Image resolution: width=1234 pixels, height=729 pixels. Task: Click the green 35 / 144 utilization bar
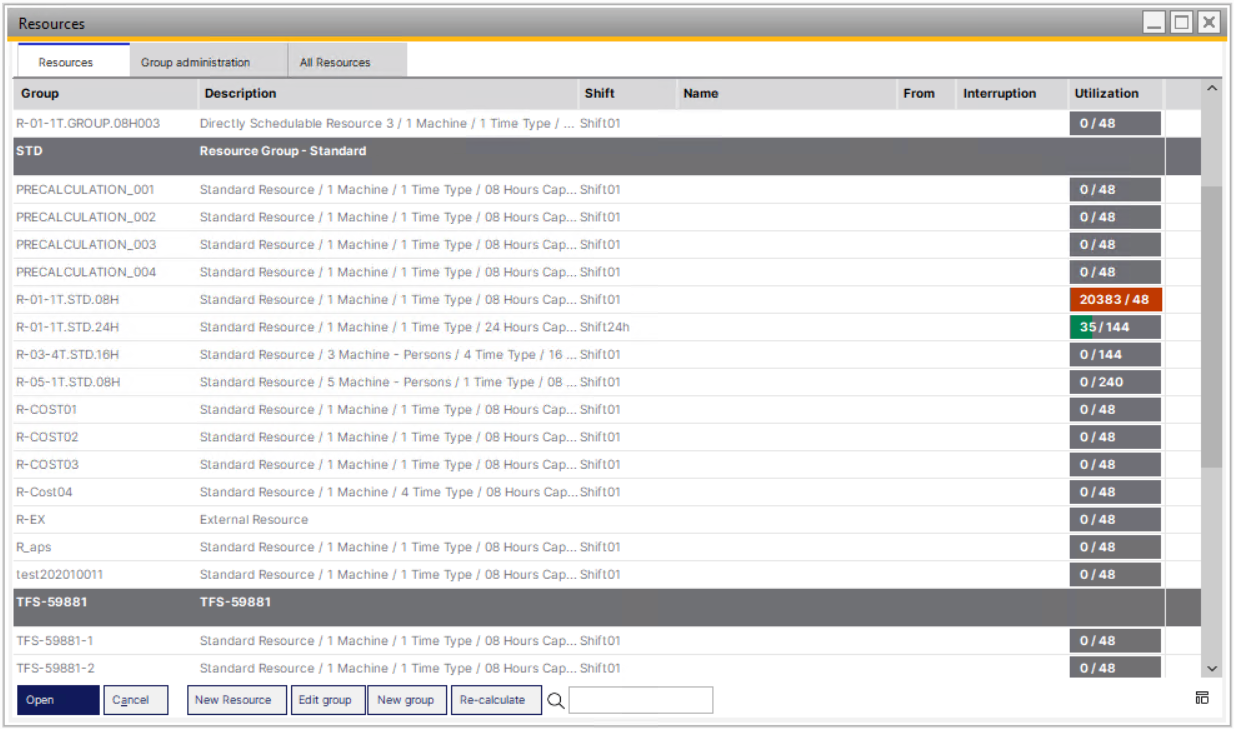[x=1115, y=327]
